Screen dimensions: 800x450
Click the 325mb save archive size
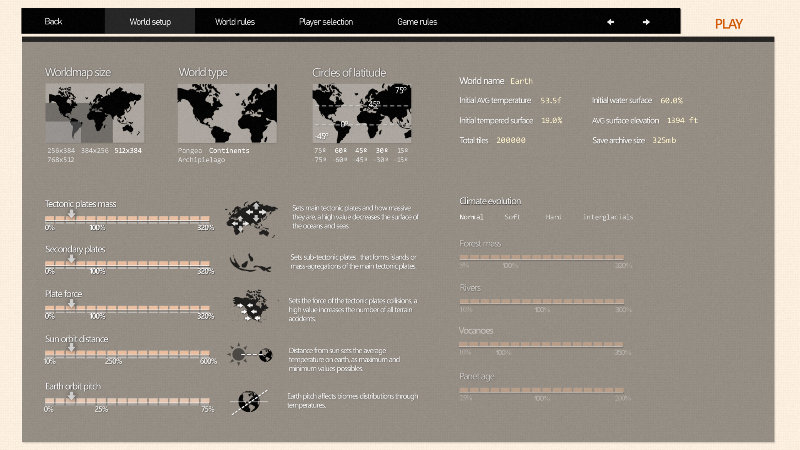(x=664, y=140)
